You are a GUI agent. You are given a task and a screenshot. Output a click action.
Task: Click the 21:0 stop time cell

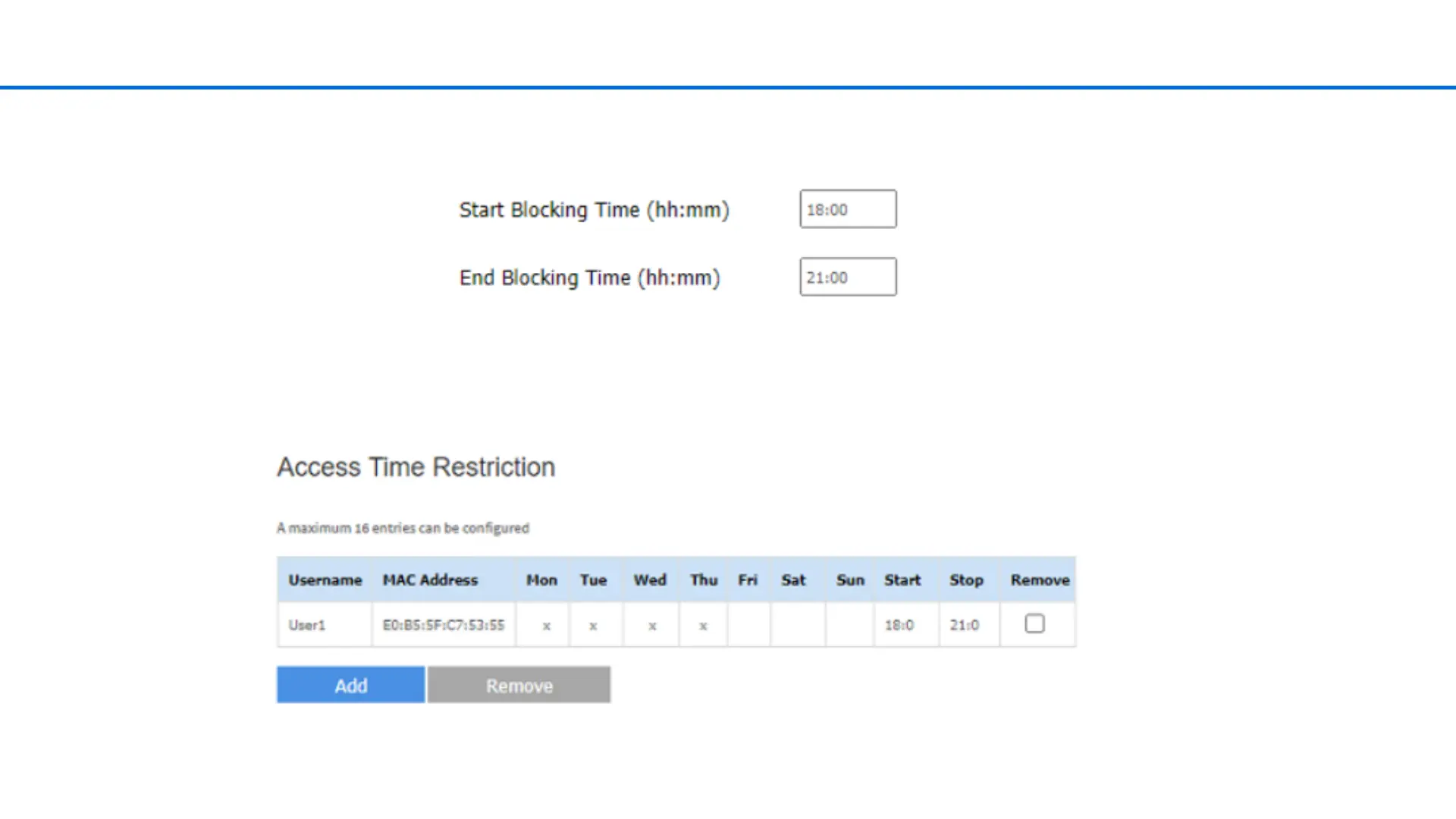(965, 625)
